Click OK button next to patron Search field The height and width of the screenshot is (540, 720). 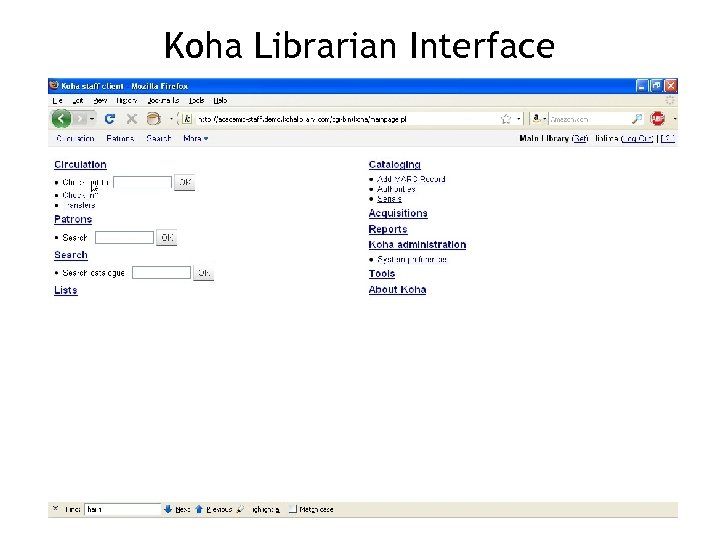coord(167,237)
